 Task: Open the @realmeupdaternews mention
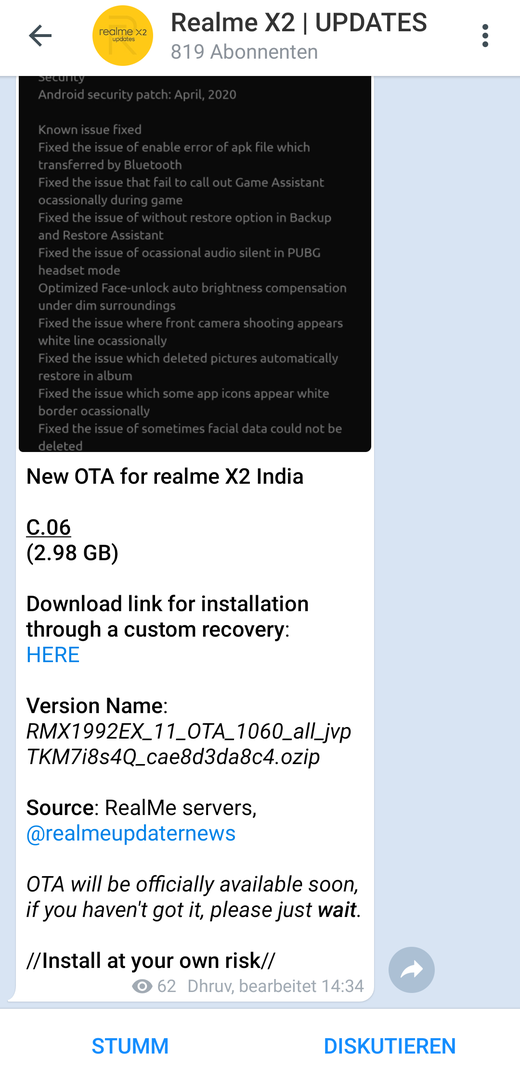(x=131, y=833)
